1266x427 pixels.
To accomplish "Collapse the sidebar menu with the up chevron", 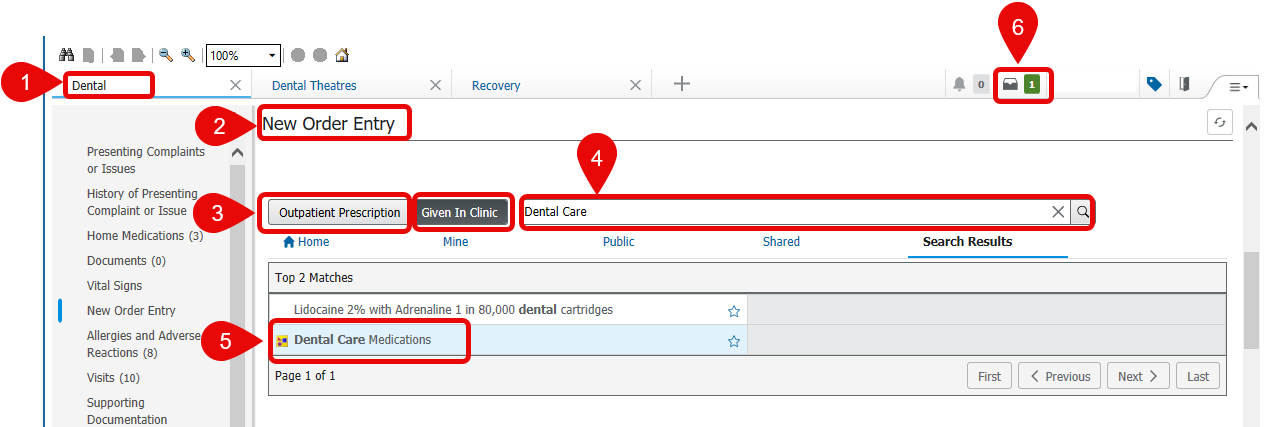I will click(x=237, y=153).
